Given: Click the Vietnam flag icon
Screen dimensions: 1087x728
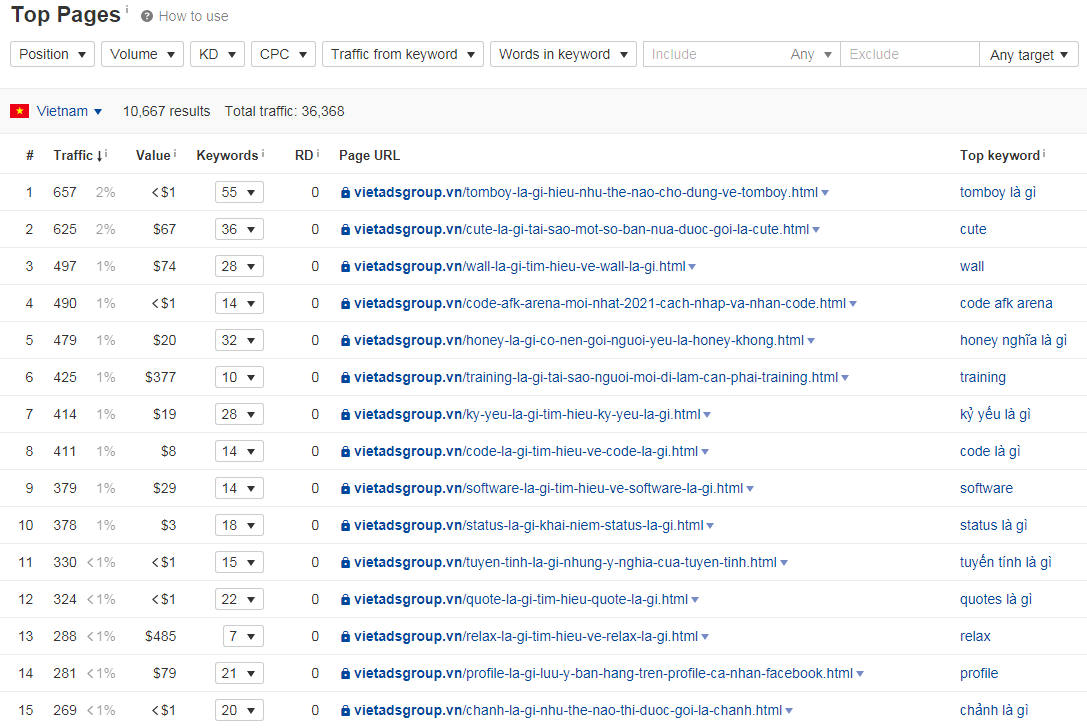Looking at the screenshot, I should pos(19,111).
